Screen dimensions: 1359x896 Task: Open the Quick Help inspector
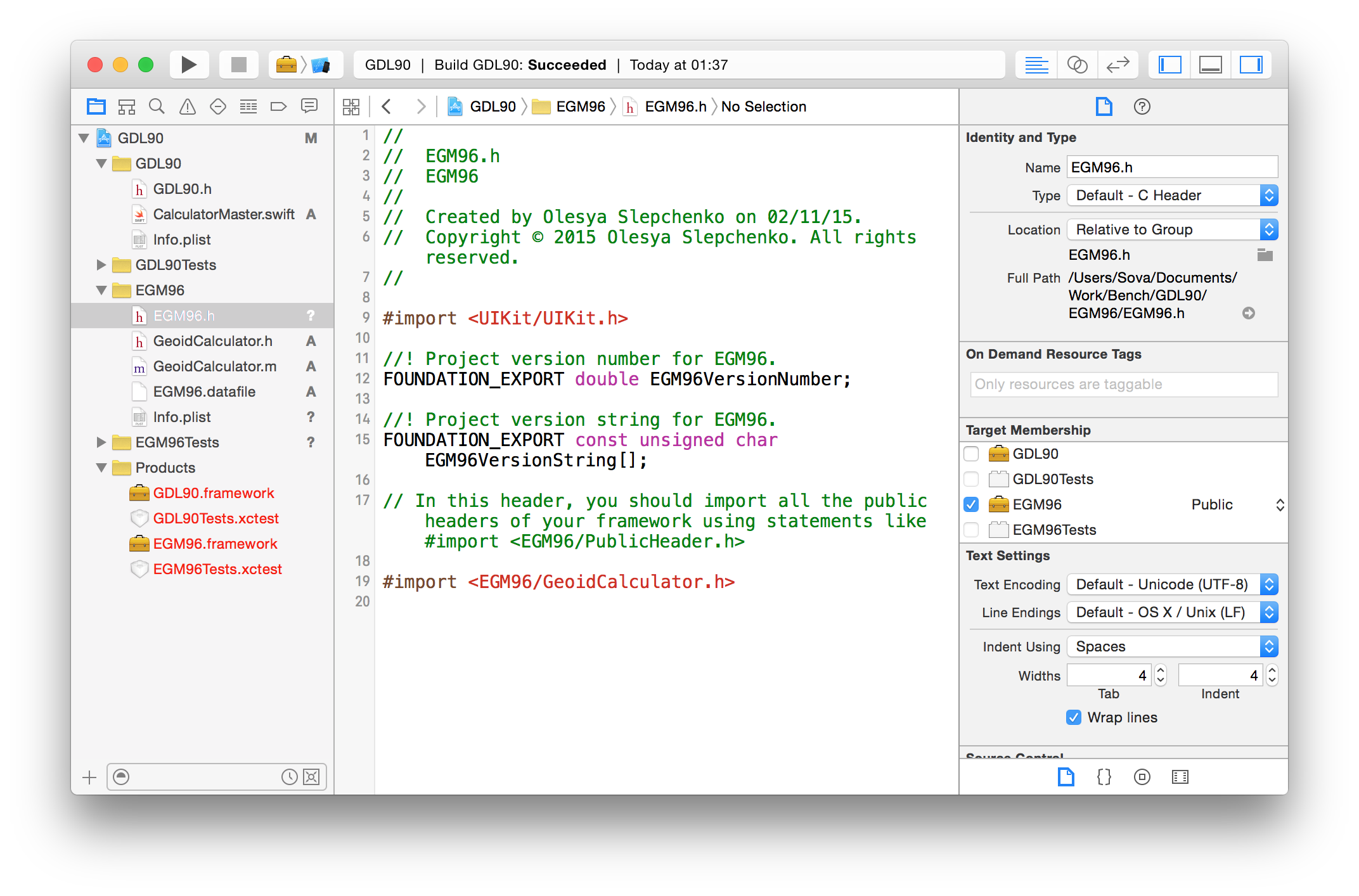tap(1142, 106)
